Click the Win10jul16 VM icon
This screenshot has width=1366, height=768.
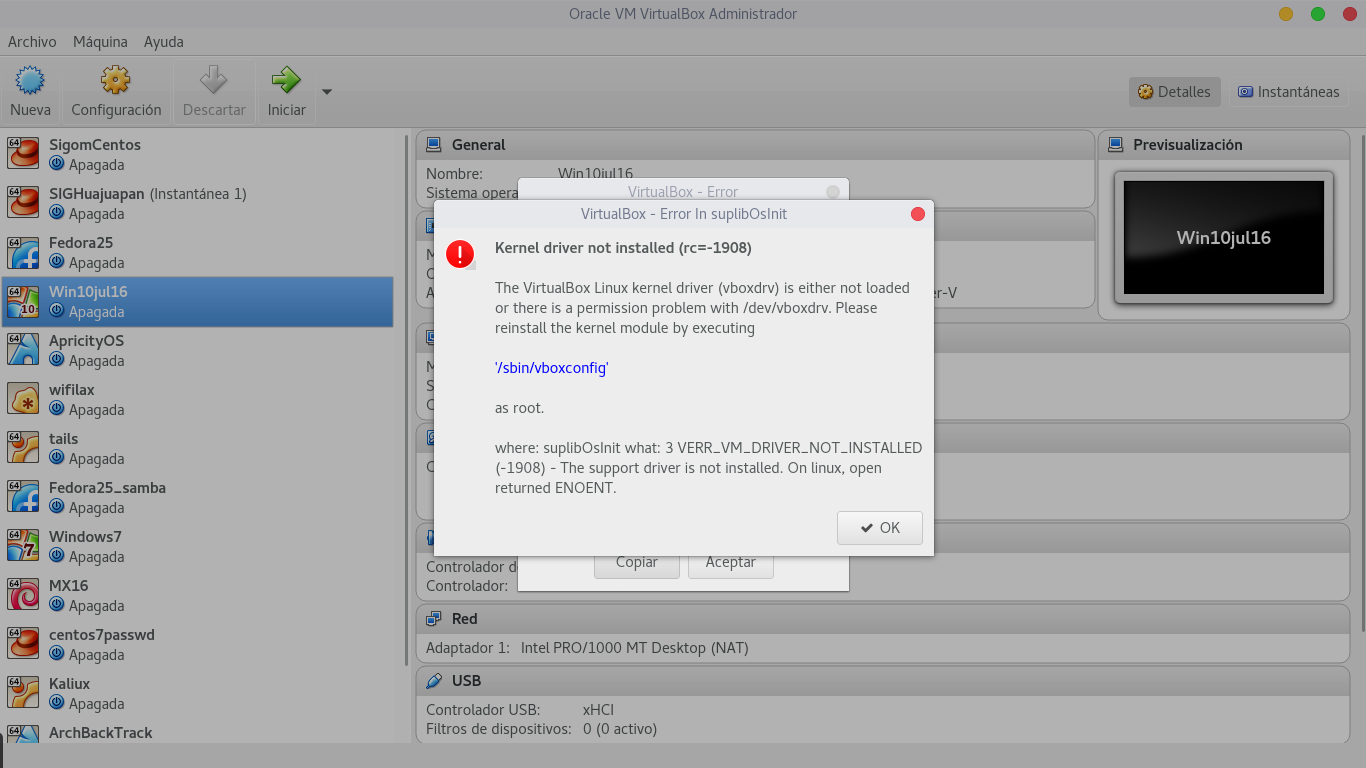pos(23,301)
